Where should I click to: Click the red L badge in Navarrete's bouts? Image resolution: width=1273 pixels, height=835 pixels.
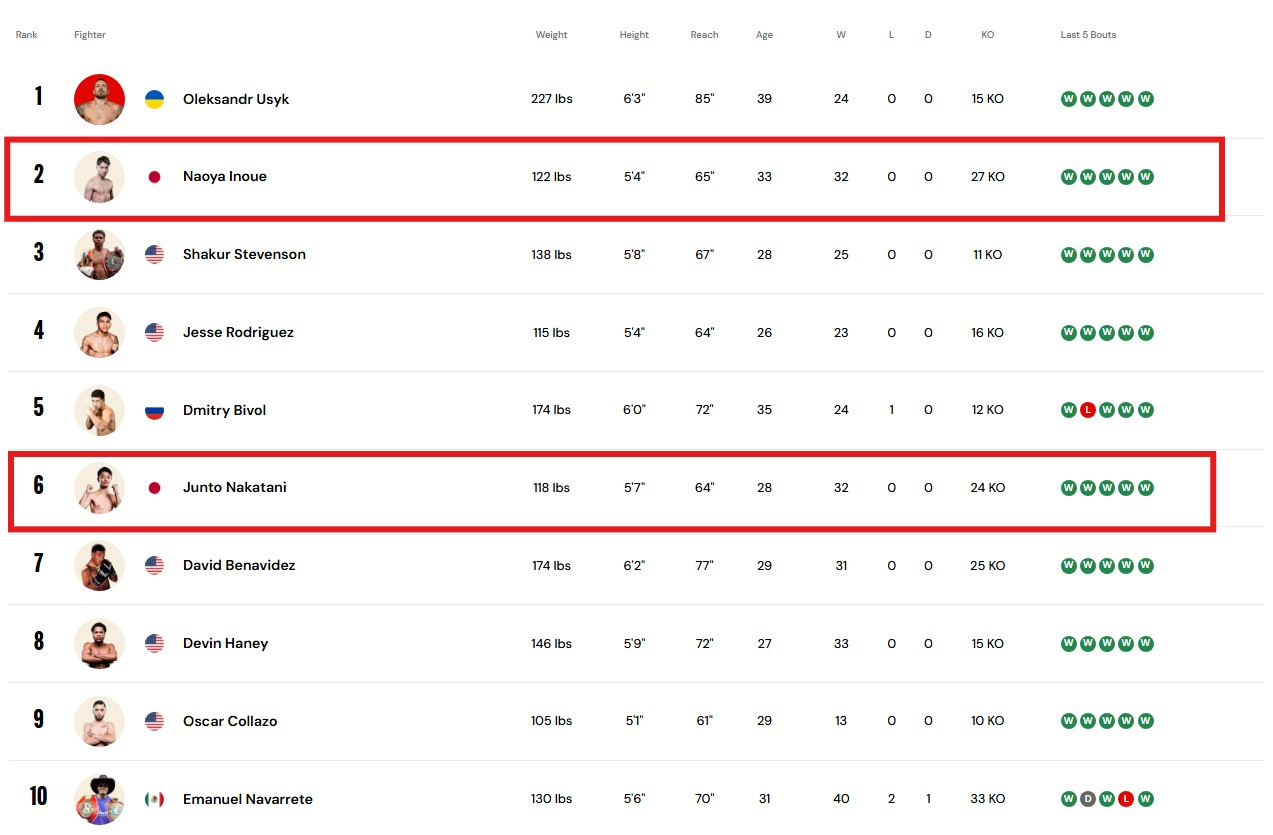(1126, 799)
